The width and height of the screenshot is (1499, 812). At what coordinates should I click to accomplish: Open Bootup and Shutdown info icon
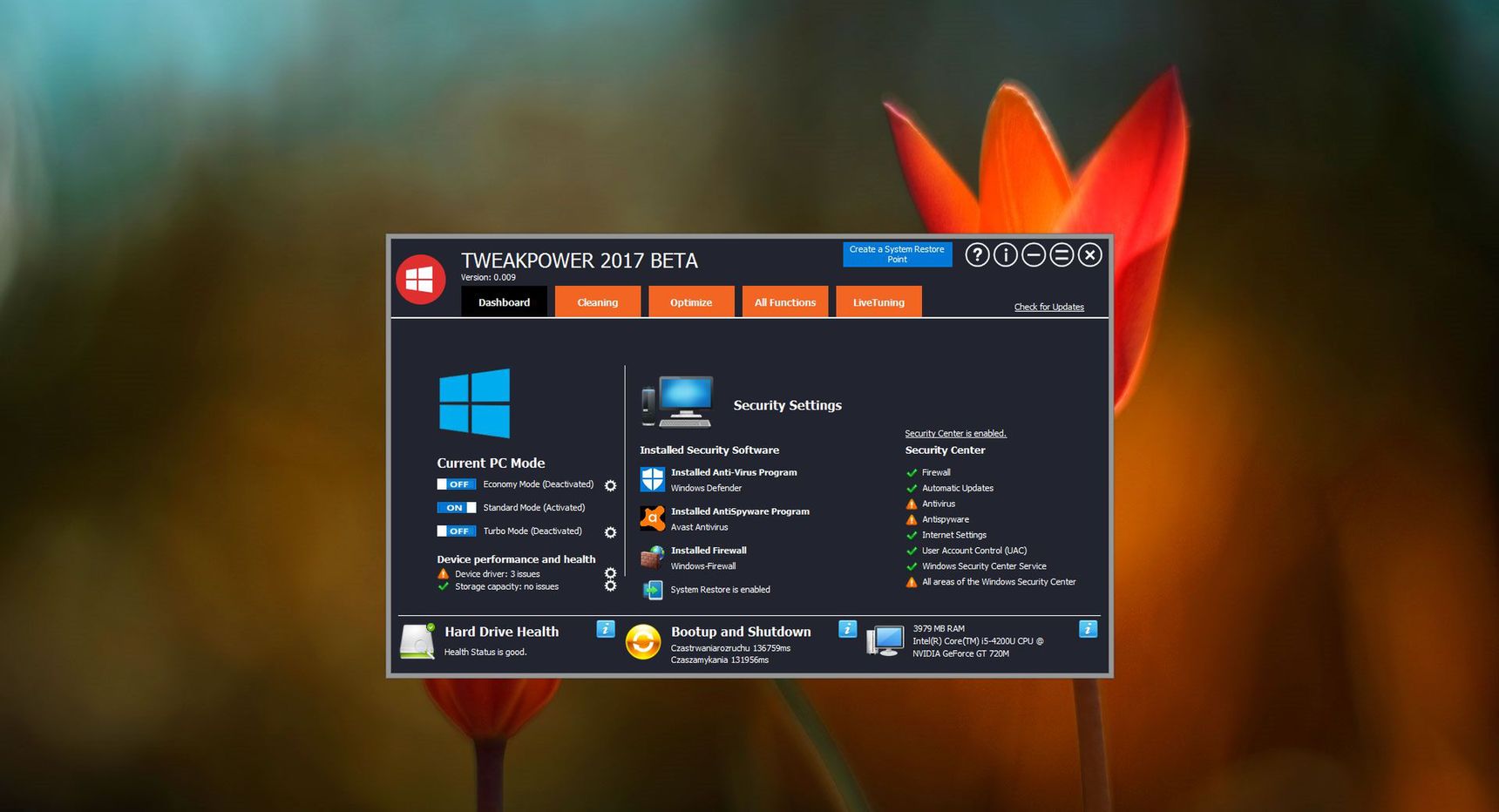pyautogui.click(x=847, y=629)
